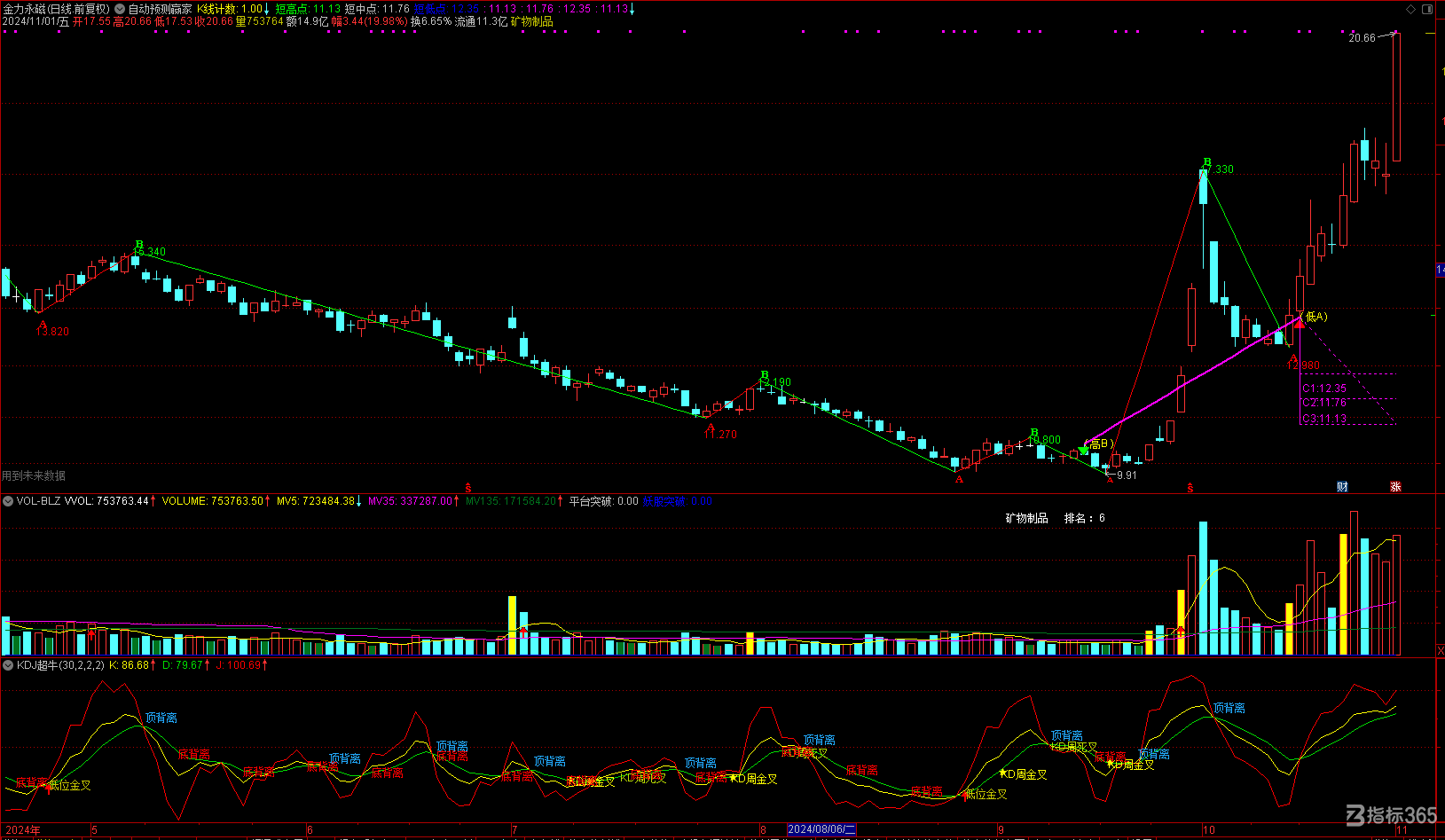Screen dimensions: 1445x840
Task: Click the 2024年 label on time axis
Action: 23,830
